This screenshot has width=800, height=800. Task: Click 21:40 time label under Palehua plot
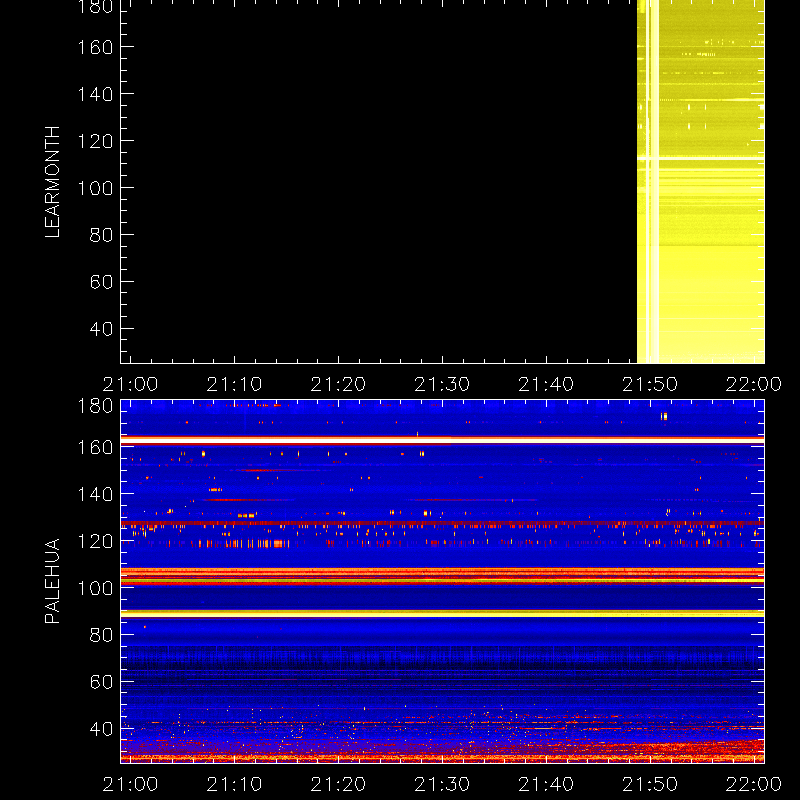[546, 784]
